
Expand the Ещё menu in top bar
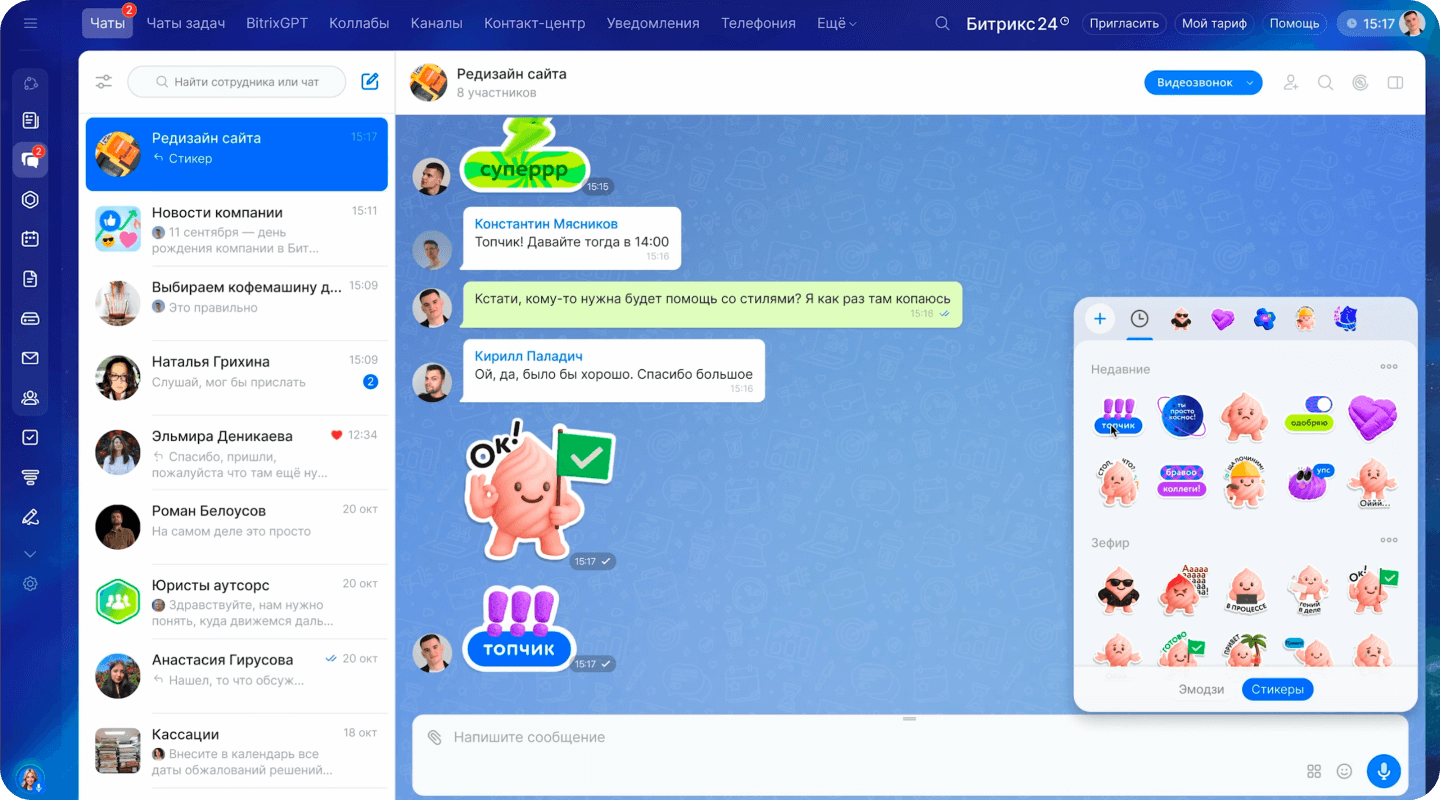pyautogui.click(x=836, y=23)
